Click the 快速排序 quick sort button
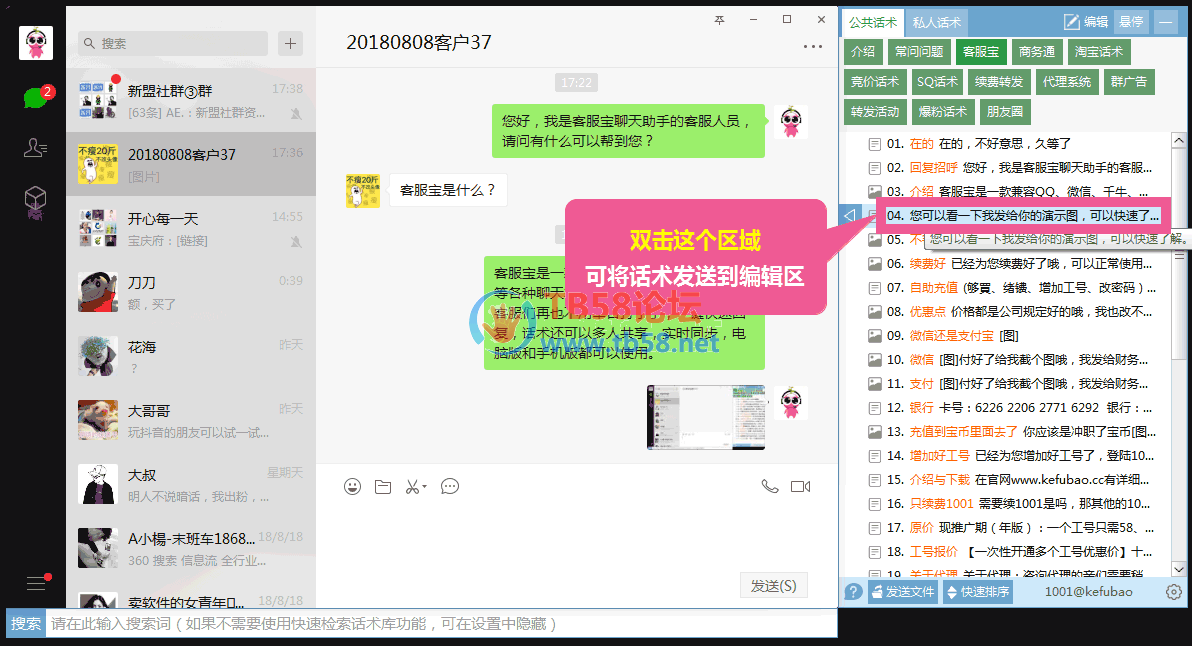1192x646 pixels. (x=977, y=592)
